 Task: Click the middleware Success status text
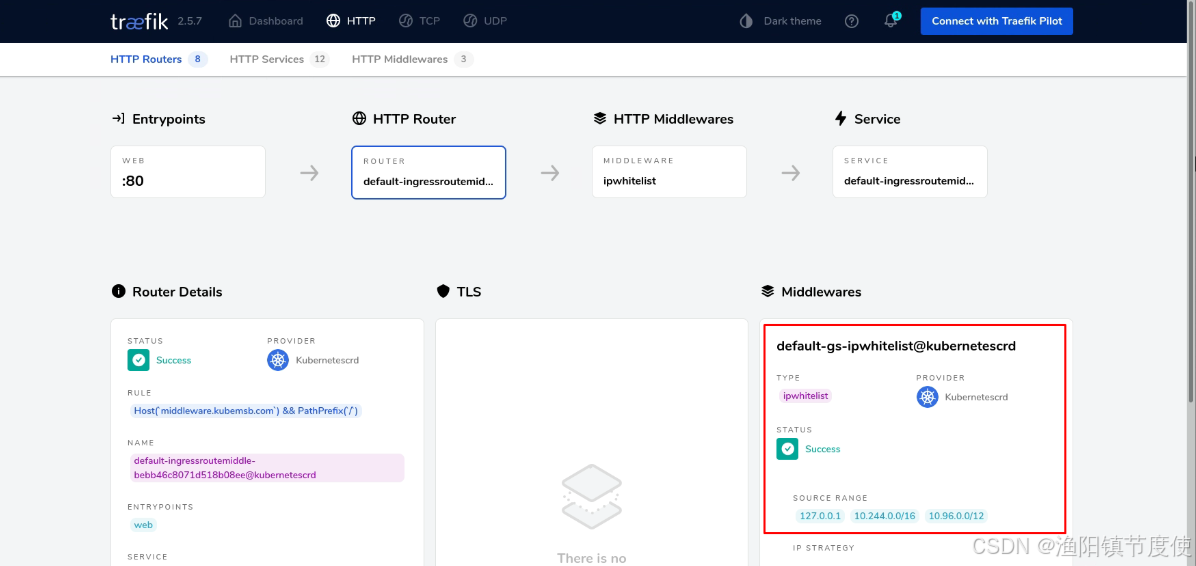click(823, 449)
